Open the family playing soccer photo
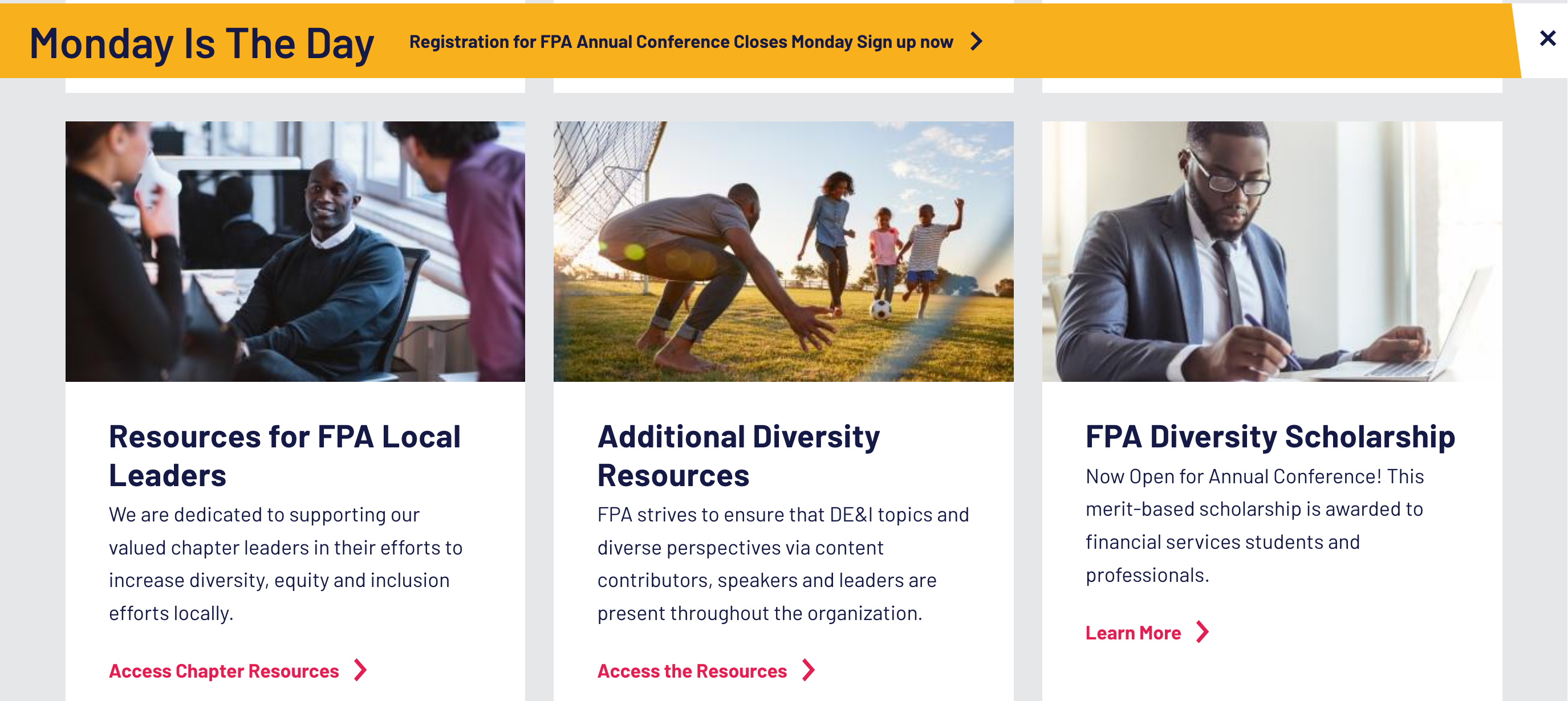 (x=783, y=251)
